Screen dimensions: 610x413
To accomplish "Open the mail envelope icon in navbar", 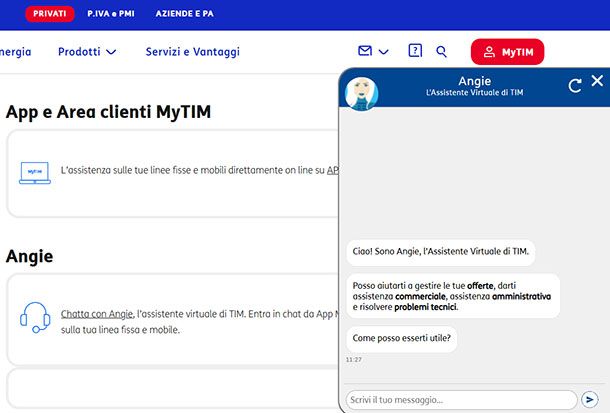I will tap(365, 52).
